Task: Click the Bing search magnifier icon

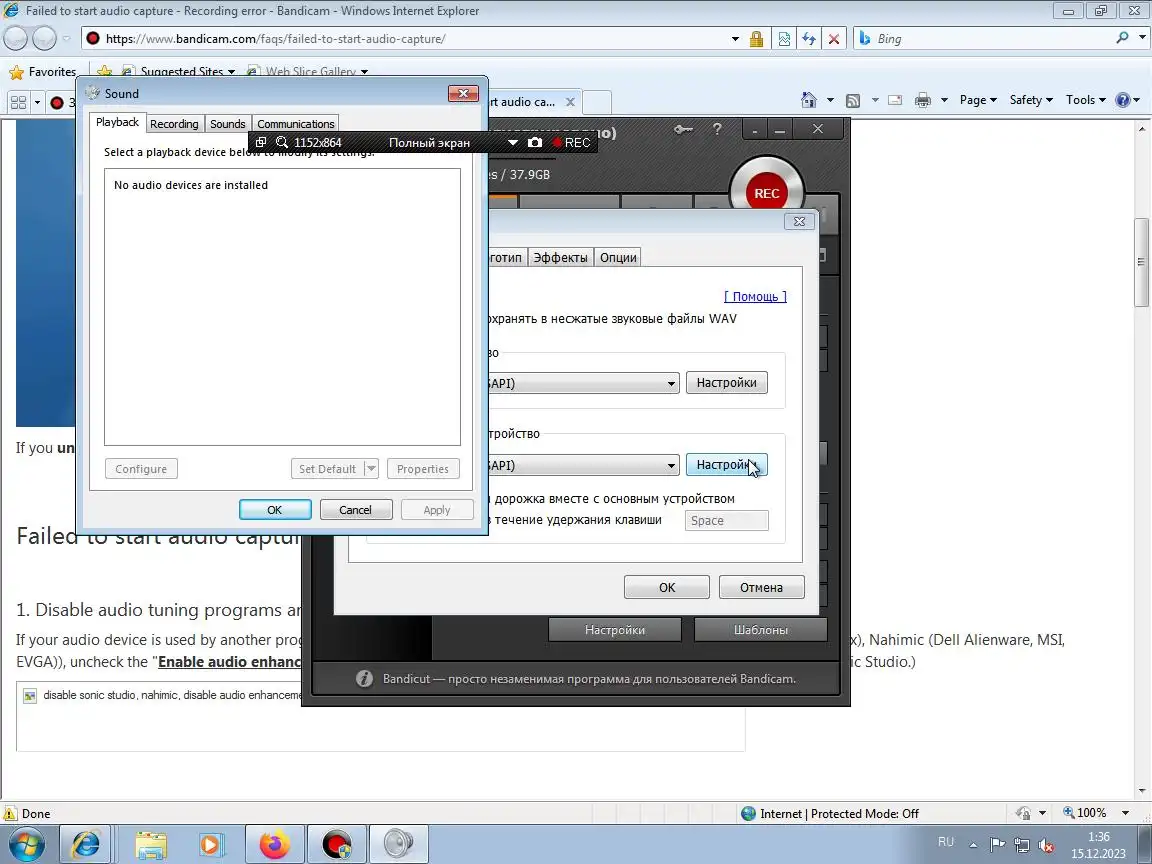Action: pyautogui.click(x=1122, y=37)
